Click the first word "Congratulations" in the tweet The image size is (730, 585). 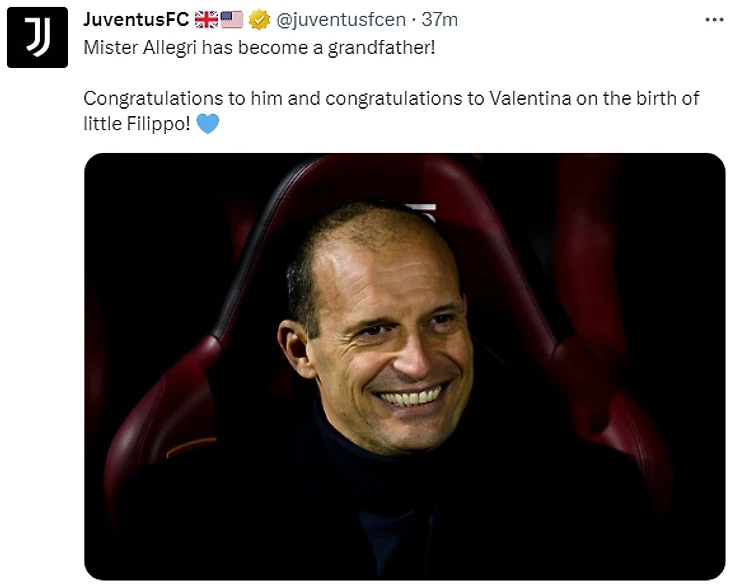coord(147,98)
